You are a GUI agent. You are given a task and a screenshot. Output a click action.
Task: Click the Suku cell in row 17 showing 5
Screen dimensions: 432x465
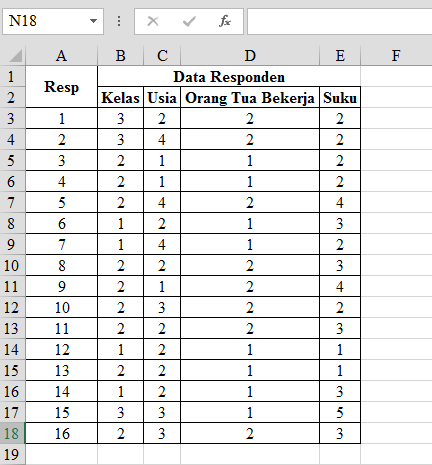coord(340,412)
